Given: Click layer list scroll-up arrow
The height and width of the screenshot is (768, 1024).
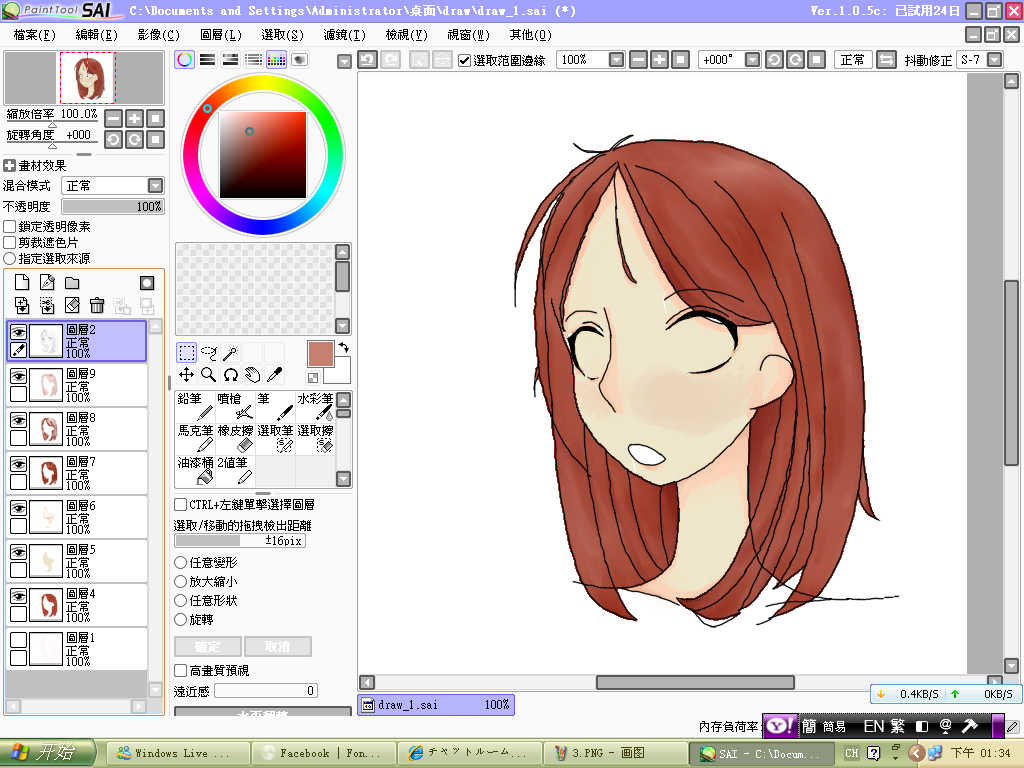Looking at the screenshot, I should pos(155,327).
